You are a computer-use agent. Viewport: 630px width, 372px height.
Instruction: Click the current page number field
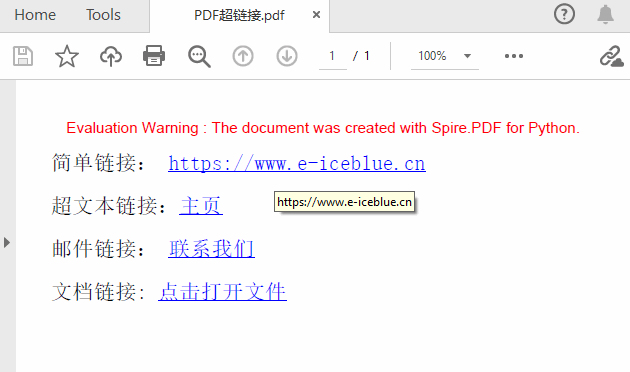point(333,56)
